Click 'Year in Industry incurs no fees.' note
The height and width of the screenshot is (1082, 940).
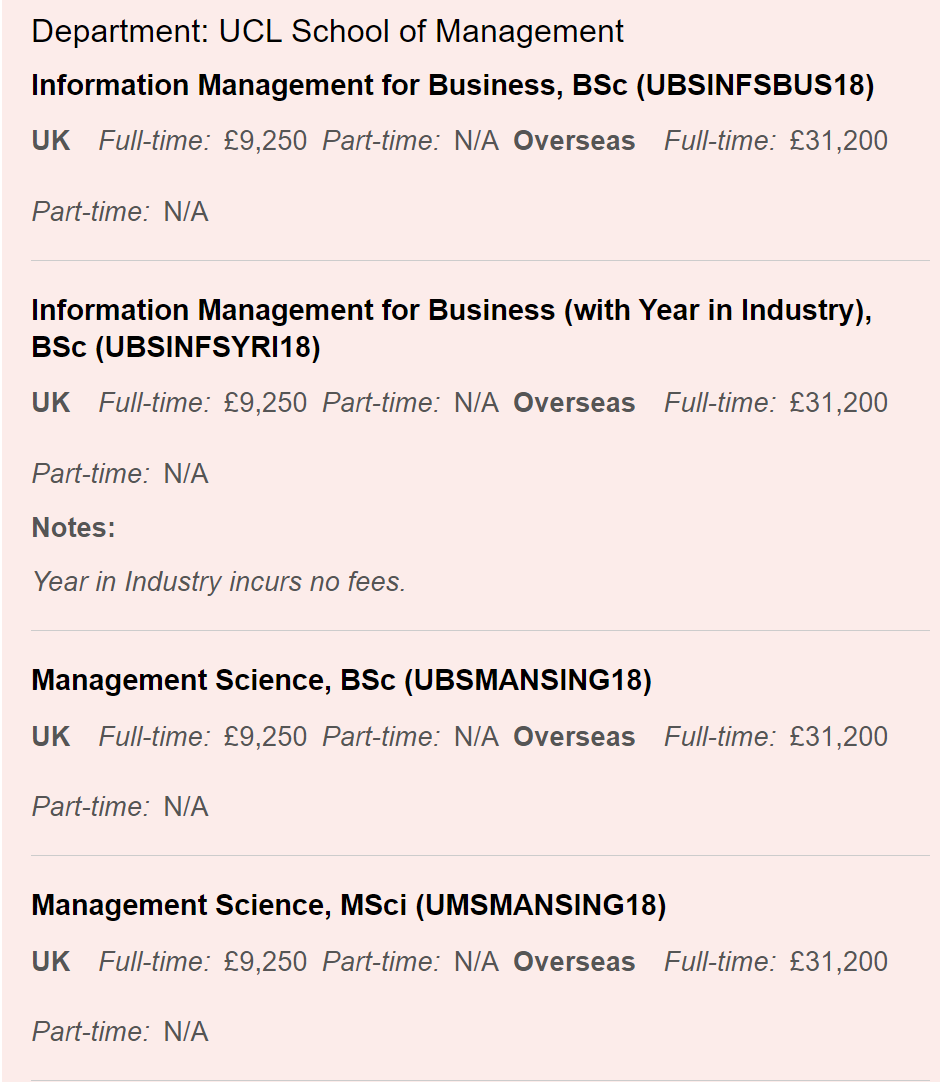pyautogui.click(x=219, y=582)
